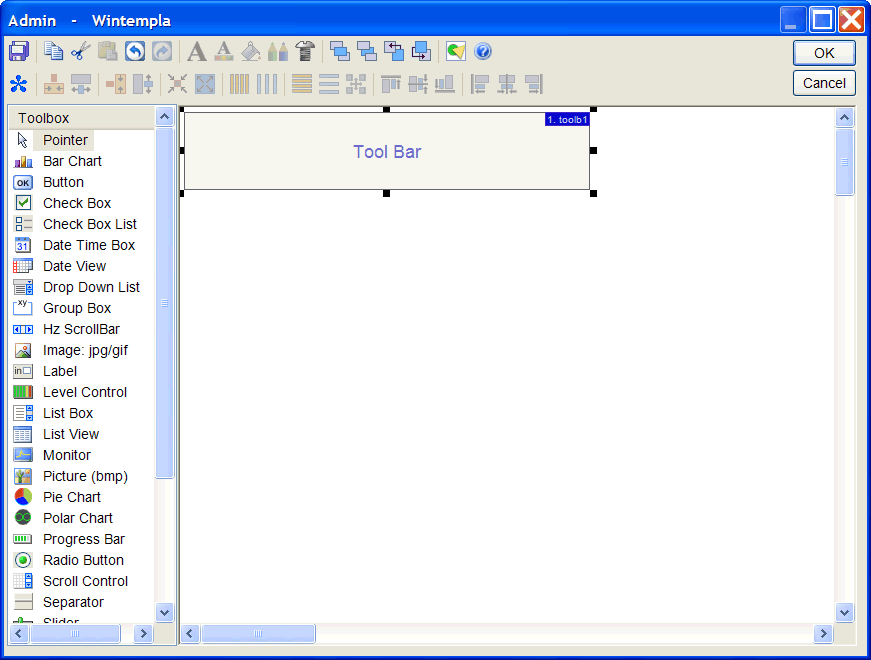Click the three blue horizontal bars icon
This screenshot has height=660, width=871.
click(x=329, y=84)
